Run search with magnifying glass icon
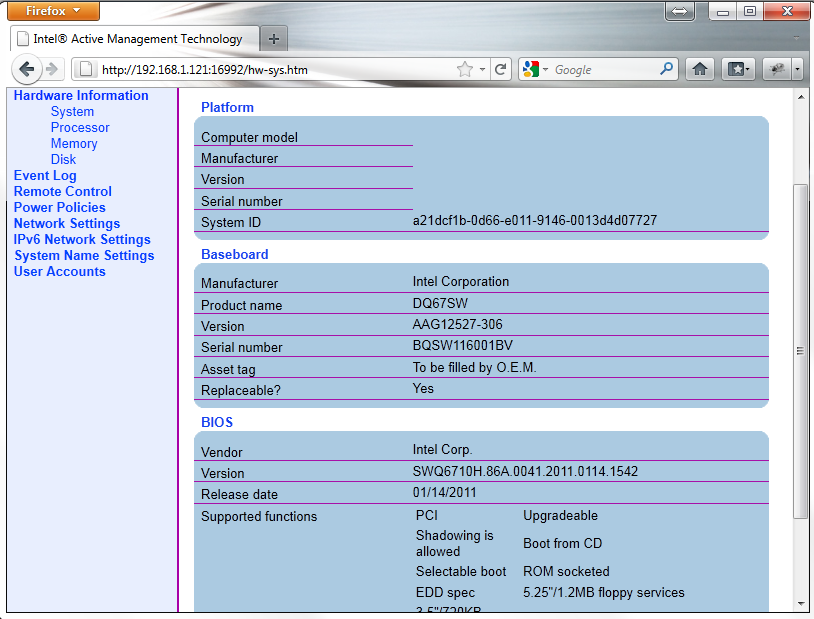 (666, 69)
